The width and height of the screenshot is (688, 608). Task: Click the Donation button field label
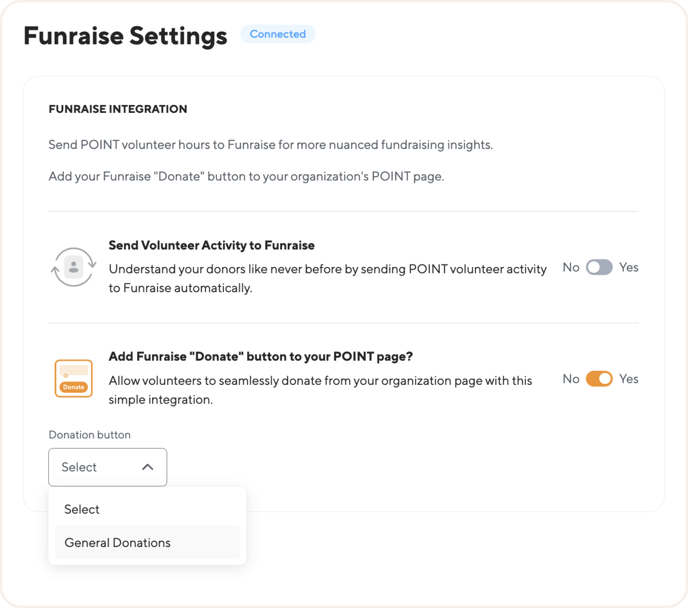tap(90, 435)
